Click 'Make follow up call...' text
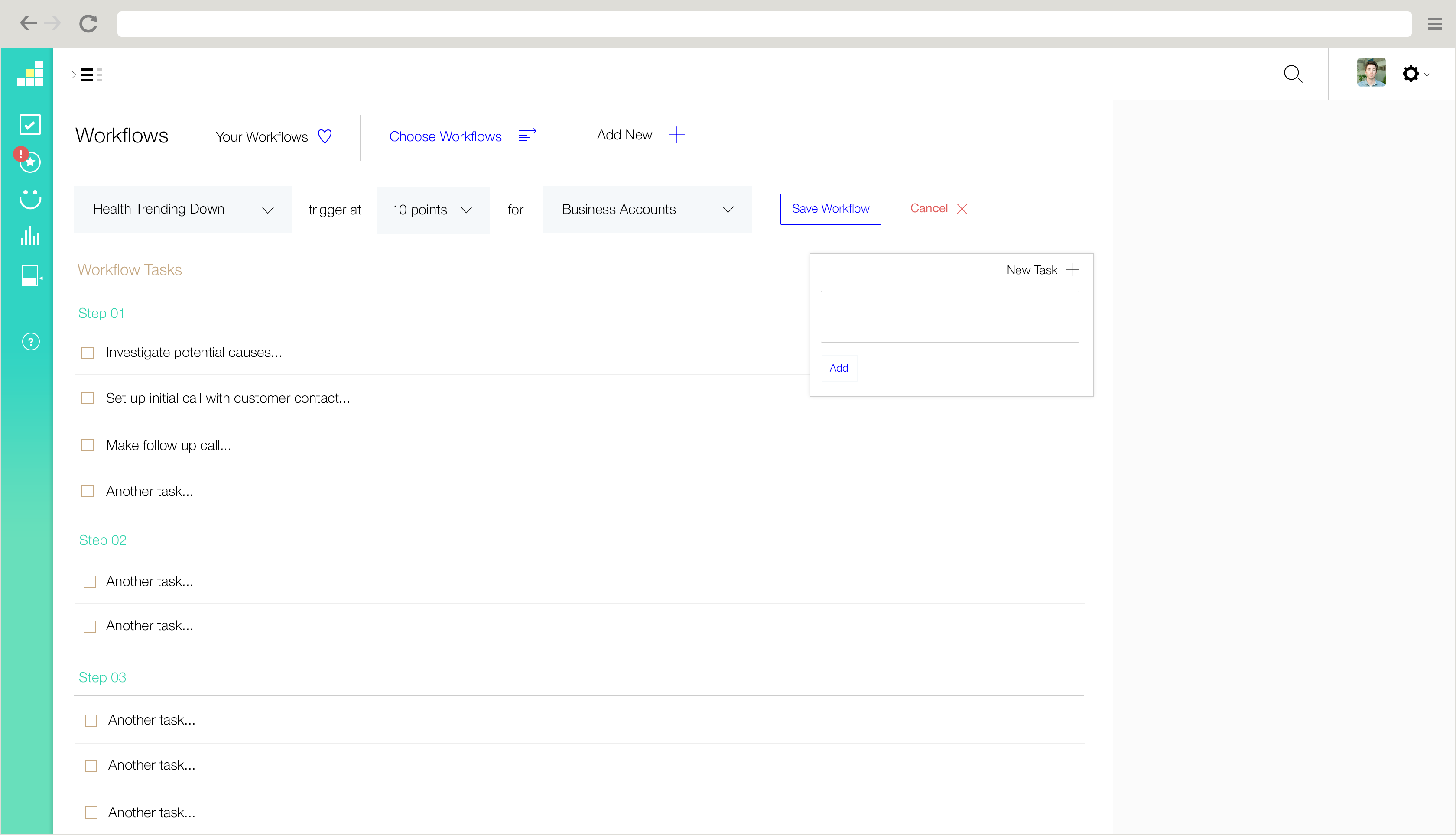This screenshot has height=835, width=1456. pyautogui.click(x=168, y=445)
